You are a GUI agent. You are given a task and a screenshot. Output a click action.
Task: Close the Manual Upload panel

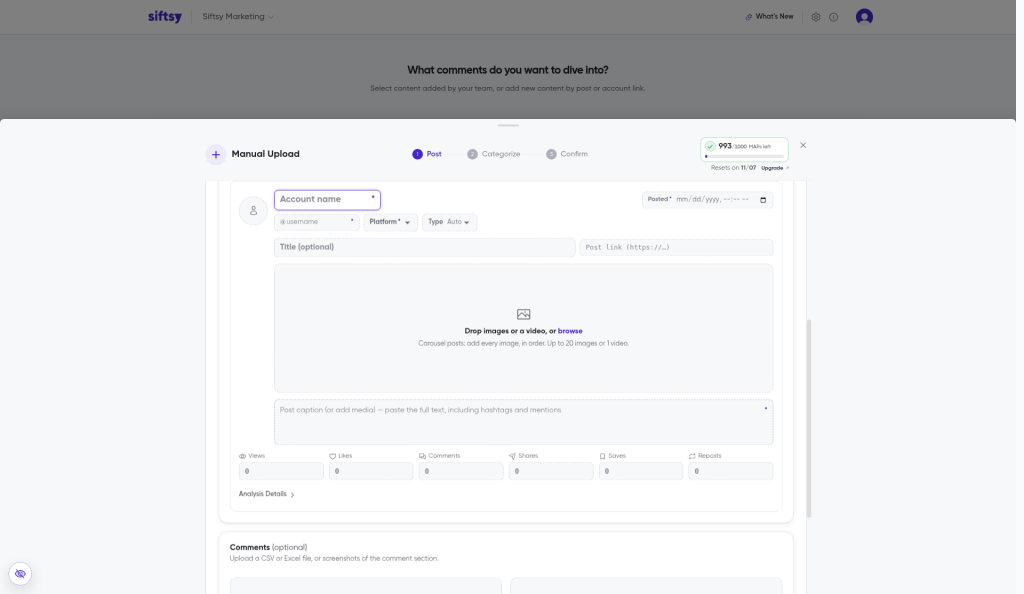[803, 145]
